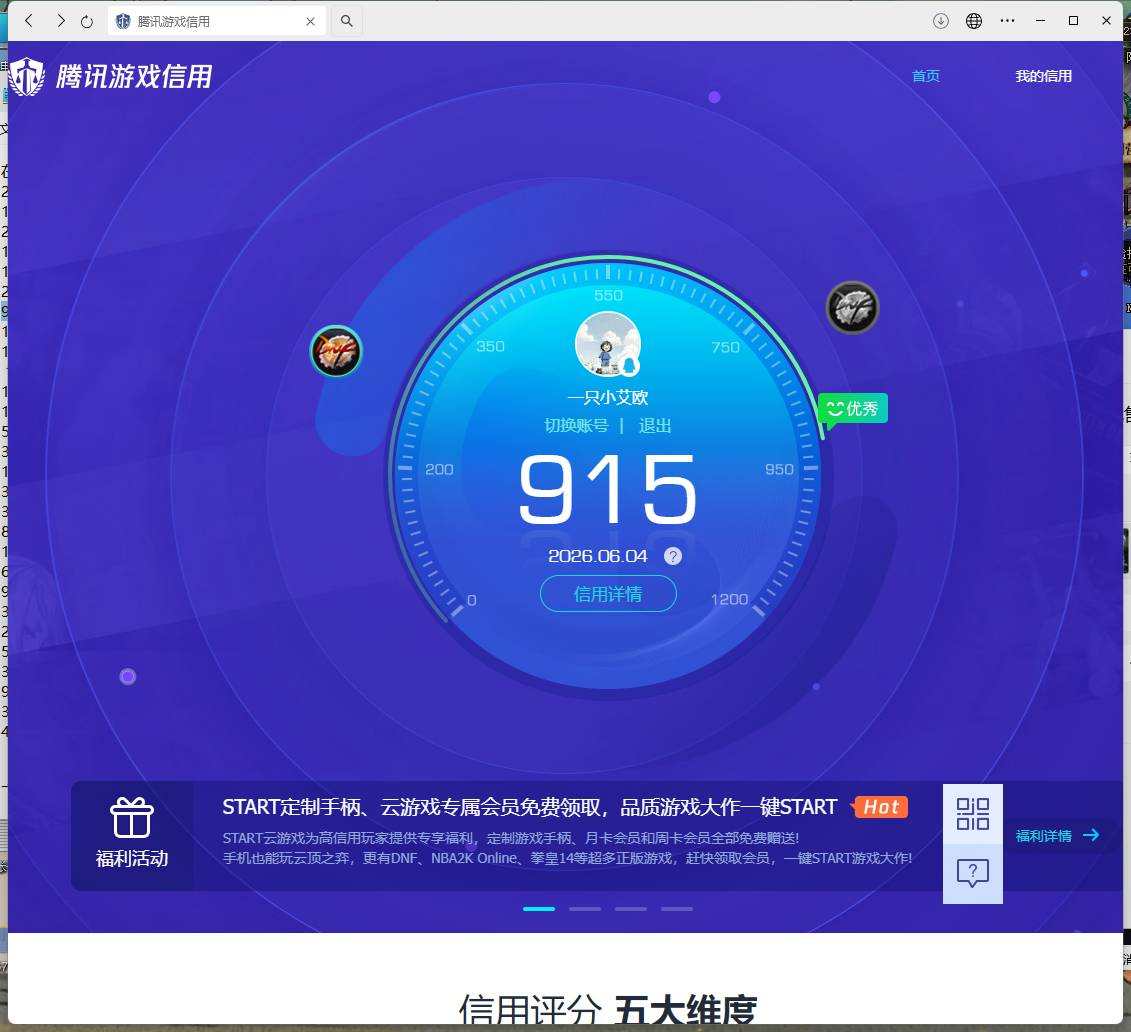Click the credit score 915
The height and width of the screenshot is (1032, 1131).
607,489
